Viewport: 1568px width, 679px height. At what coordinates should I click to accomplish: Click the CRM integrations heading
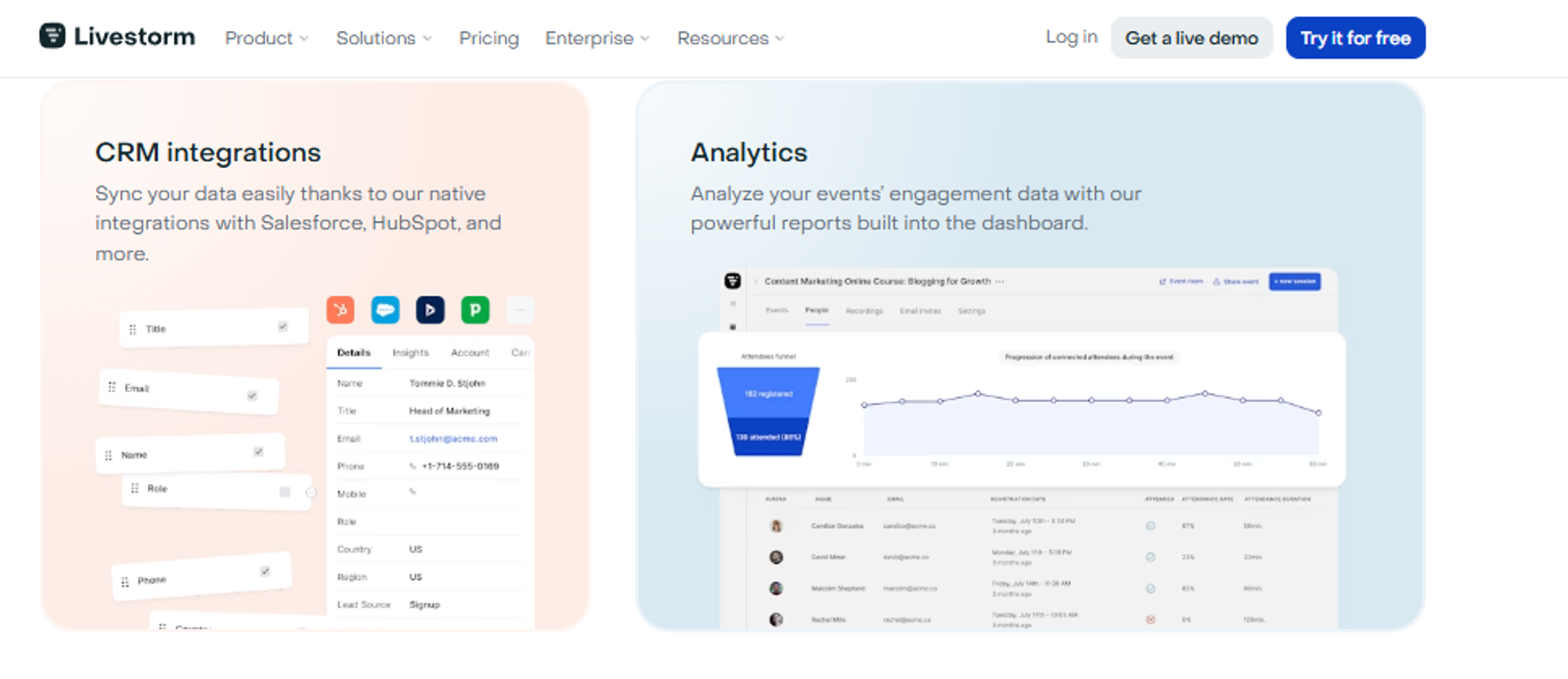pyautogui.click(x=208, y=153)
